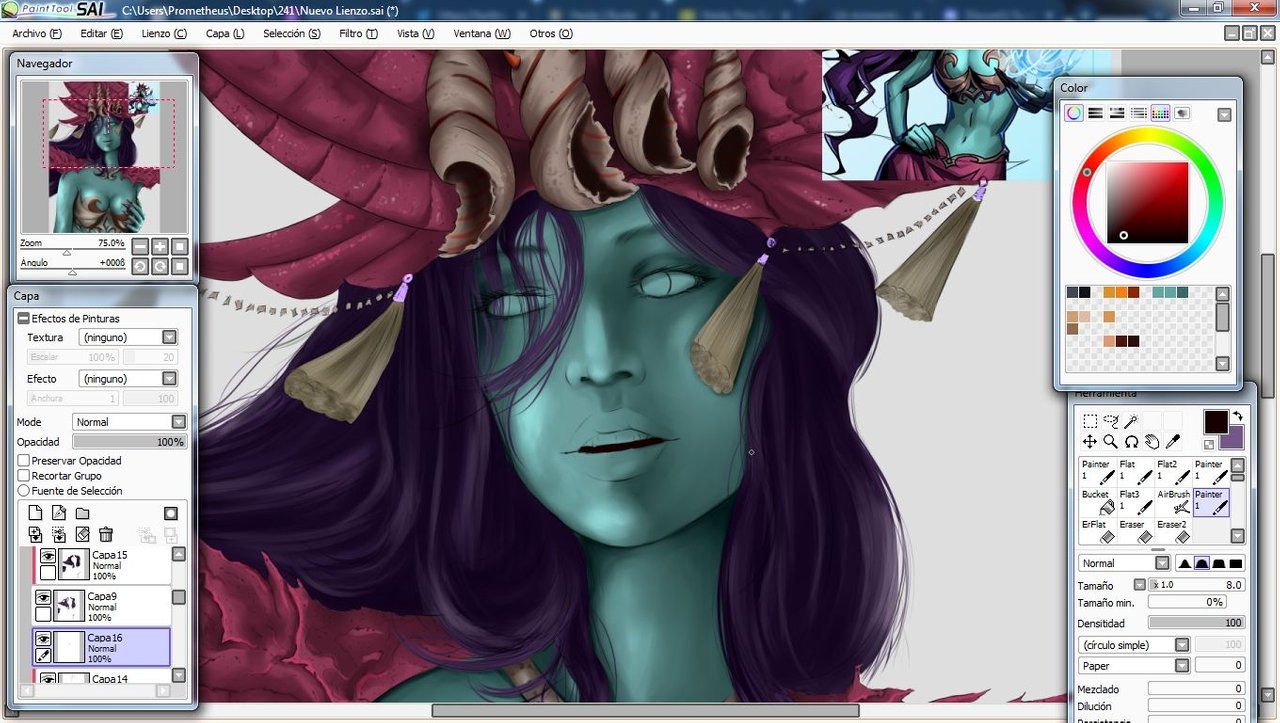The height and width of the screenshot is (723, 1280).
Task: Show the color wheel panel
Action: click(x=1073, y=113)
